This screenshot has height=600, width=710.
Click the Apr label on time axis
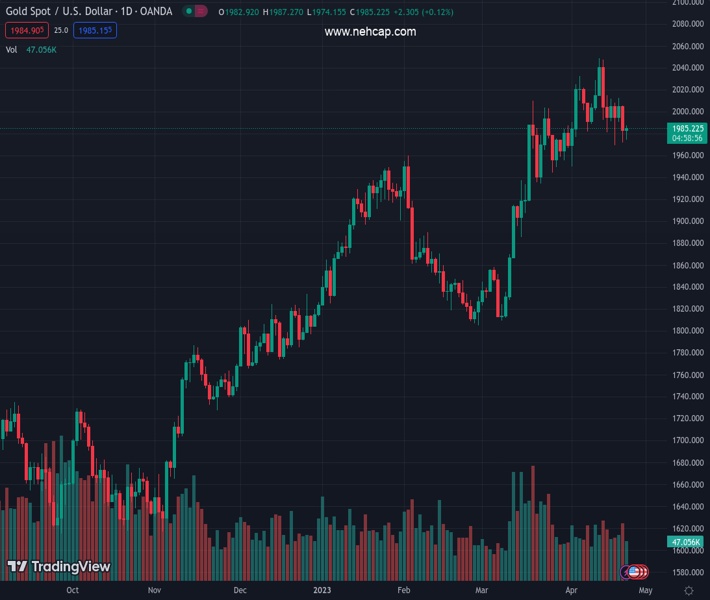coord(571,590)
